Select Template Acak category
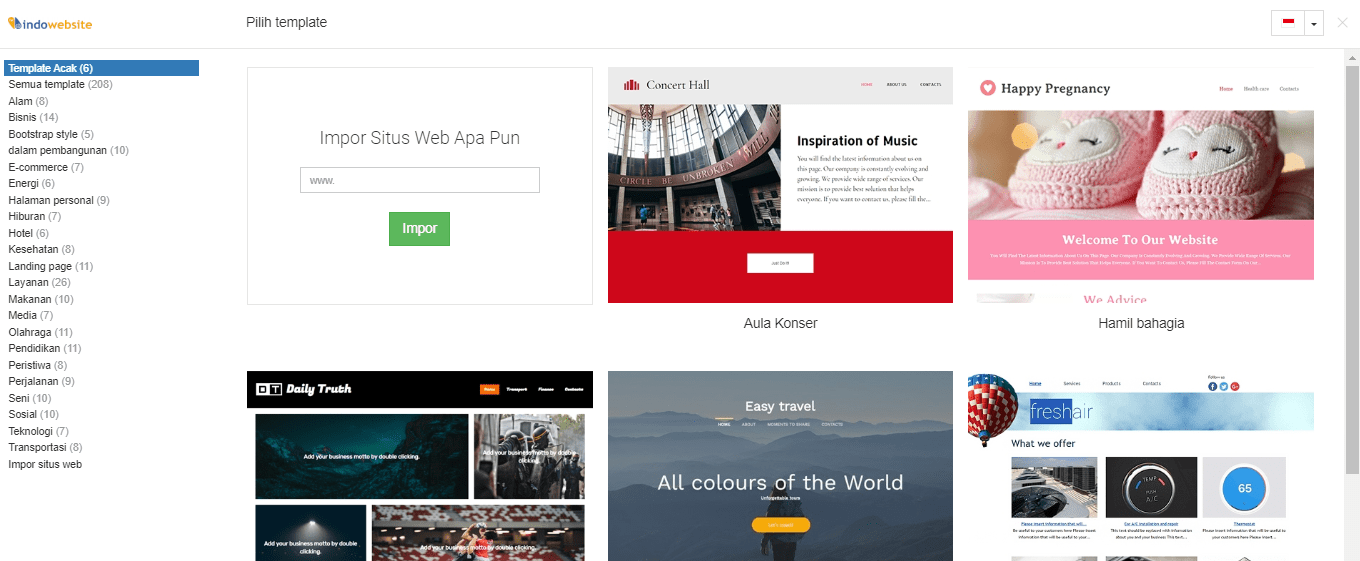The image size is (1360, 561). point(101,68)
